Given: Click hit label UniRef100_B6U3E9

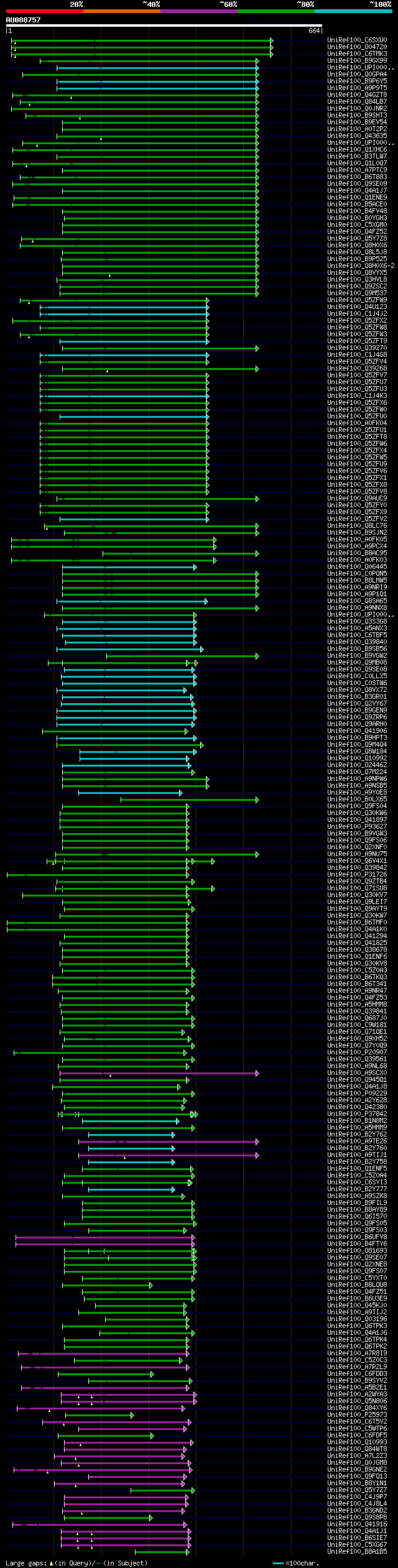Looking at the screenshot, I should (357, 1299).
